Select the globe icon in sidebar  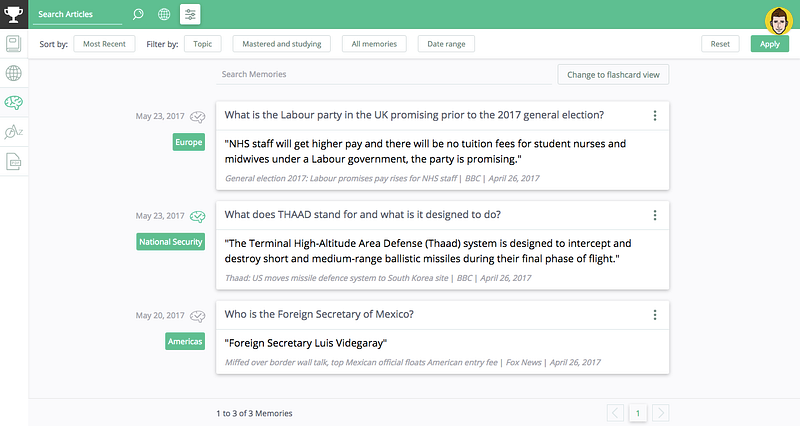point(14,73)
